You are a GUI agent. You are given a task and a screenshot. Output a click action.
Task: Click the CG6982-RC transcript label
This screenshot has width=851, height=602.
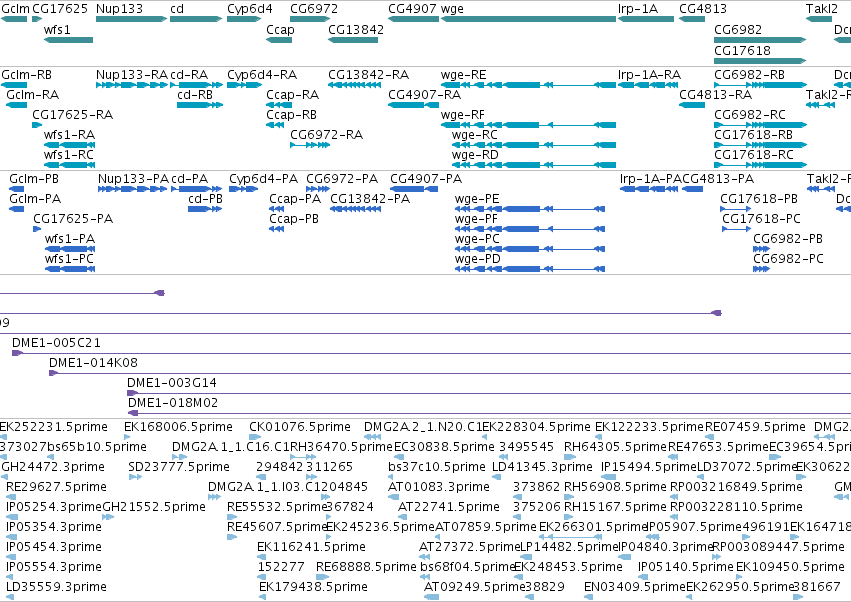tap(750, 115)
